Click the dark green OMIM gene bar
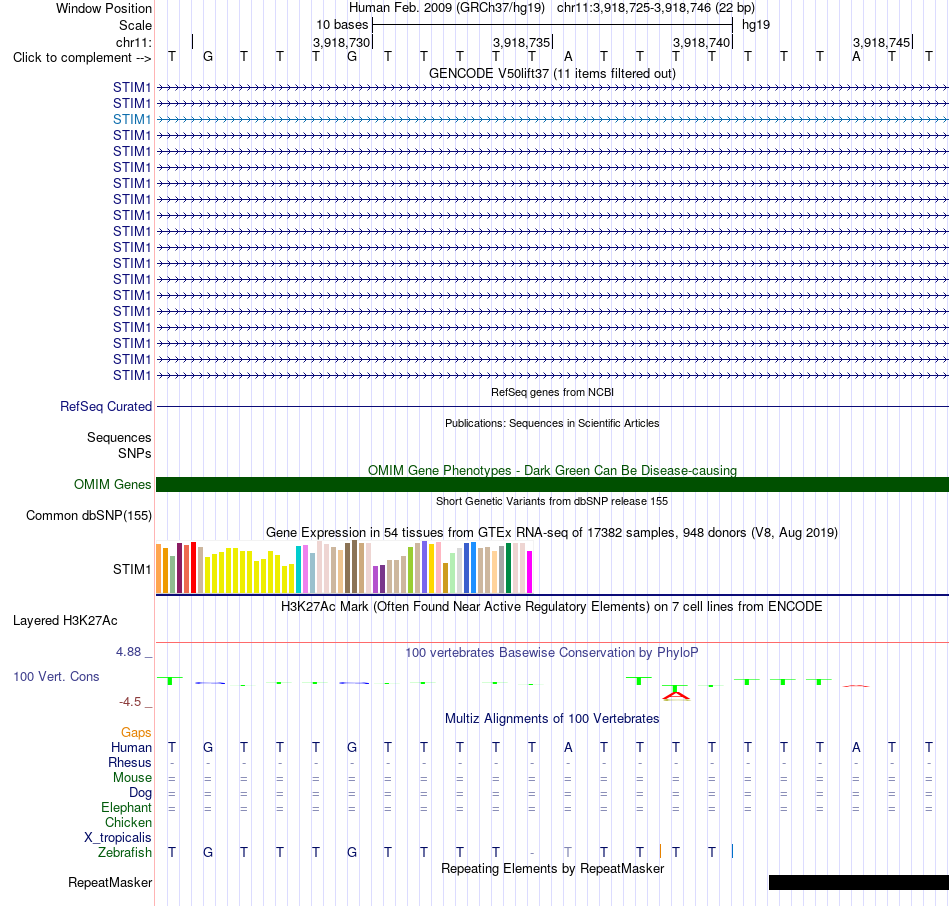Viewport: 950px width, 906px height. (552, 484)
